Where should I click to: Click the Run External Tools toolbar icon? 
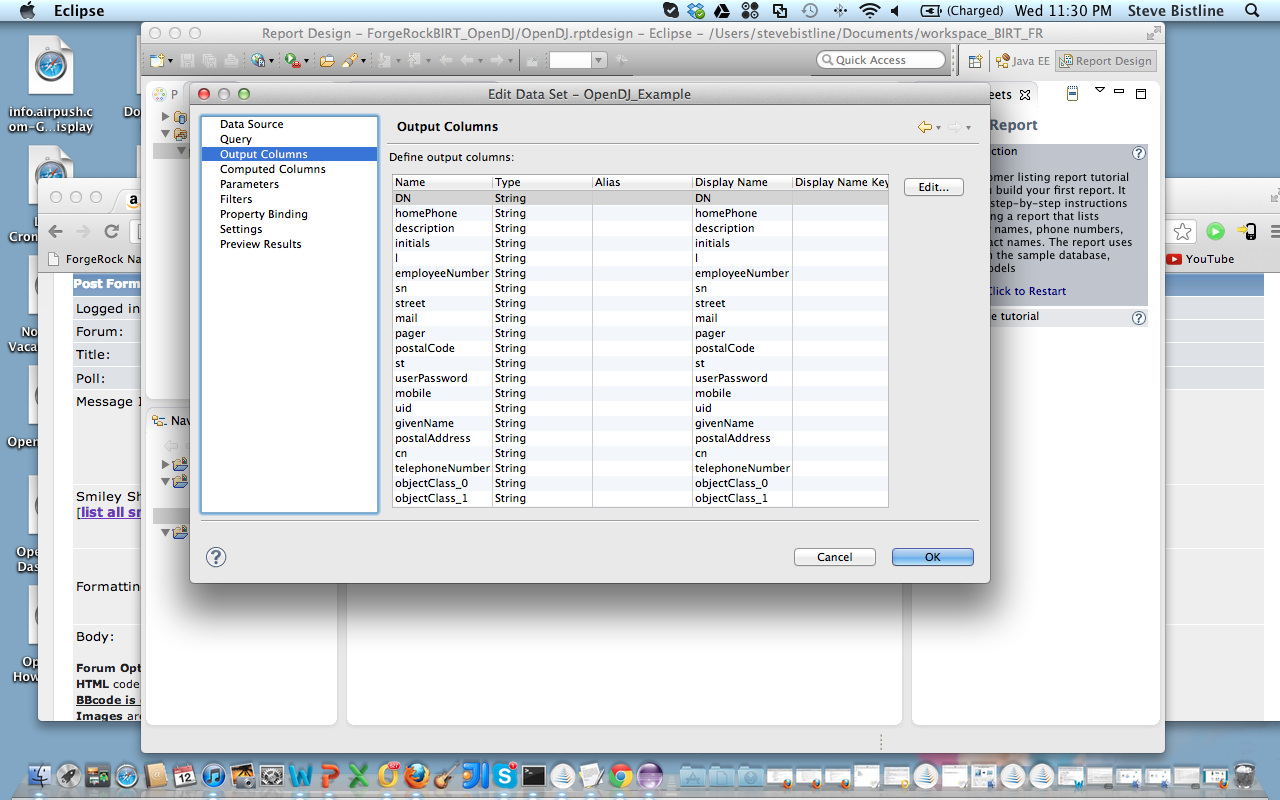click(293, 60)
